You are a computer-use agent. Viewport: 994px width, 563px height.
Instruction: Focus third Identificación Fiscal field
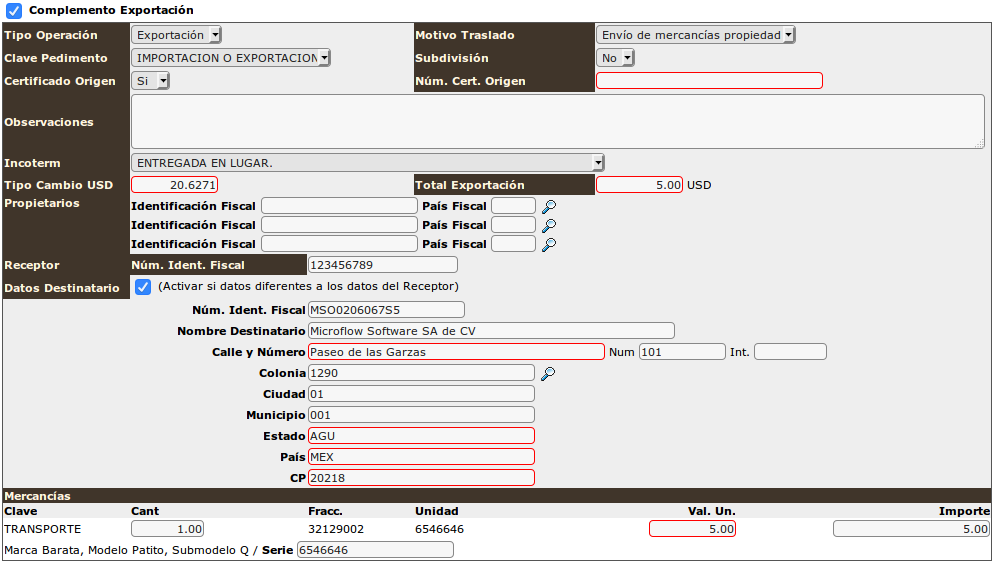tap(339, 243)
